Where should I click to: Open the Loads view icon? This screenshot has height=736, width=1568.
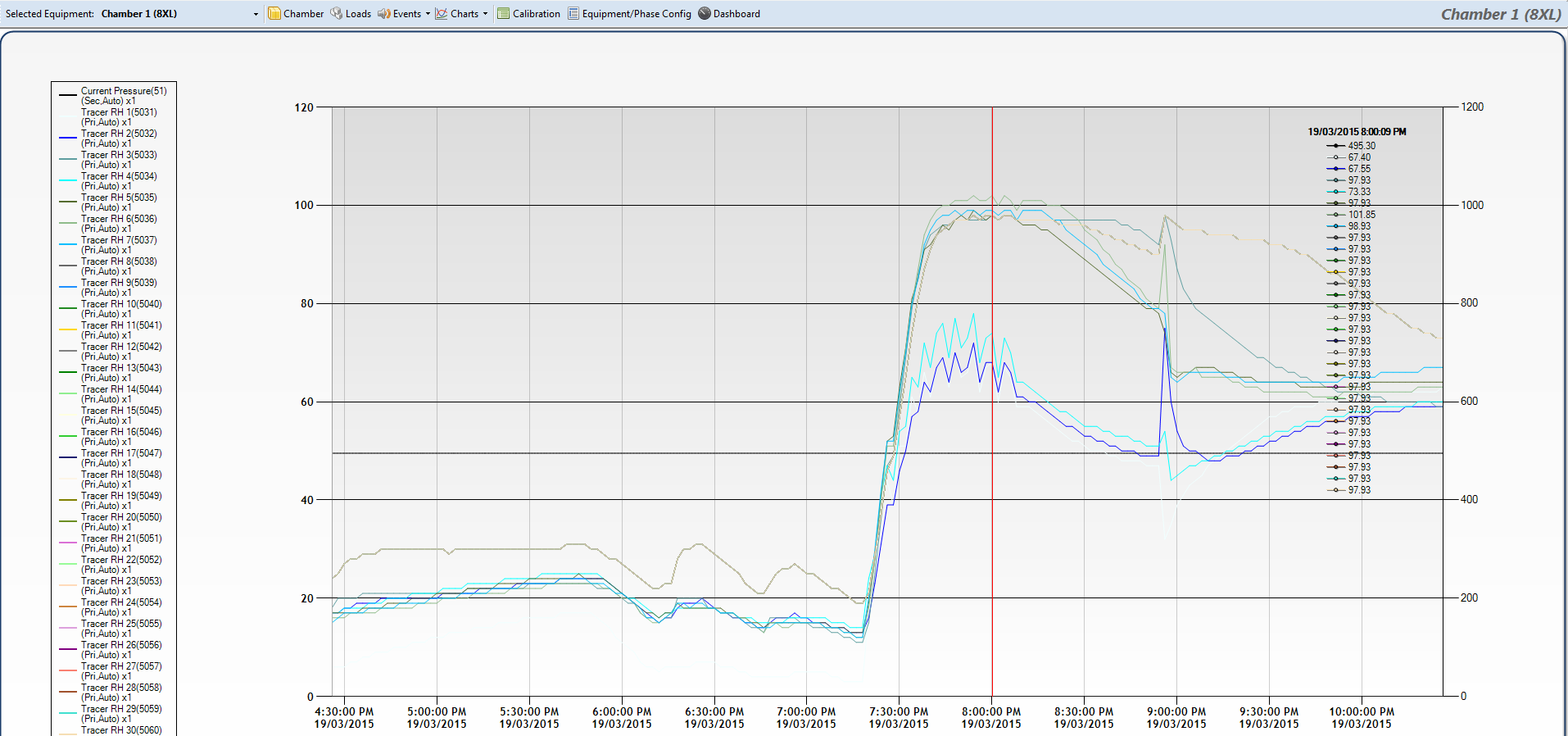point(336,14)
